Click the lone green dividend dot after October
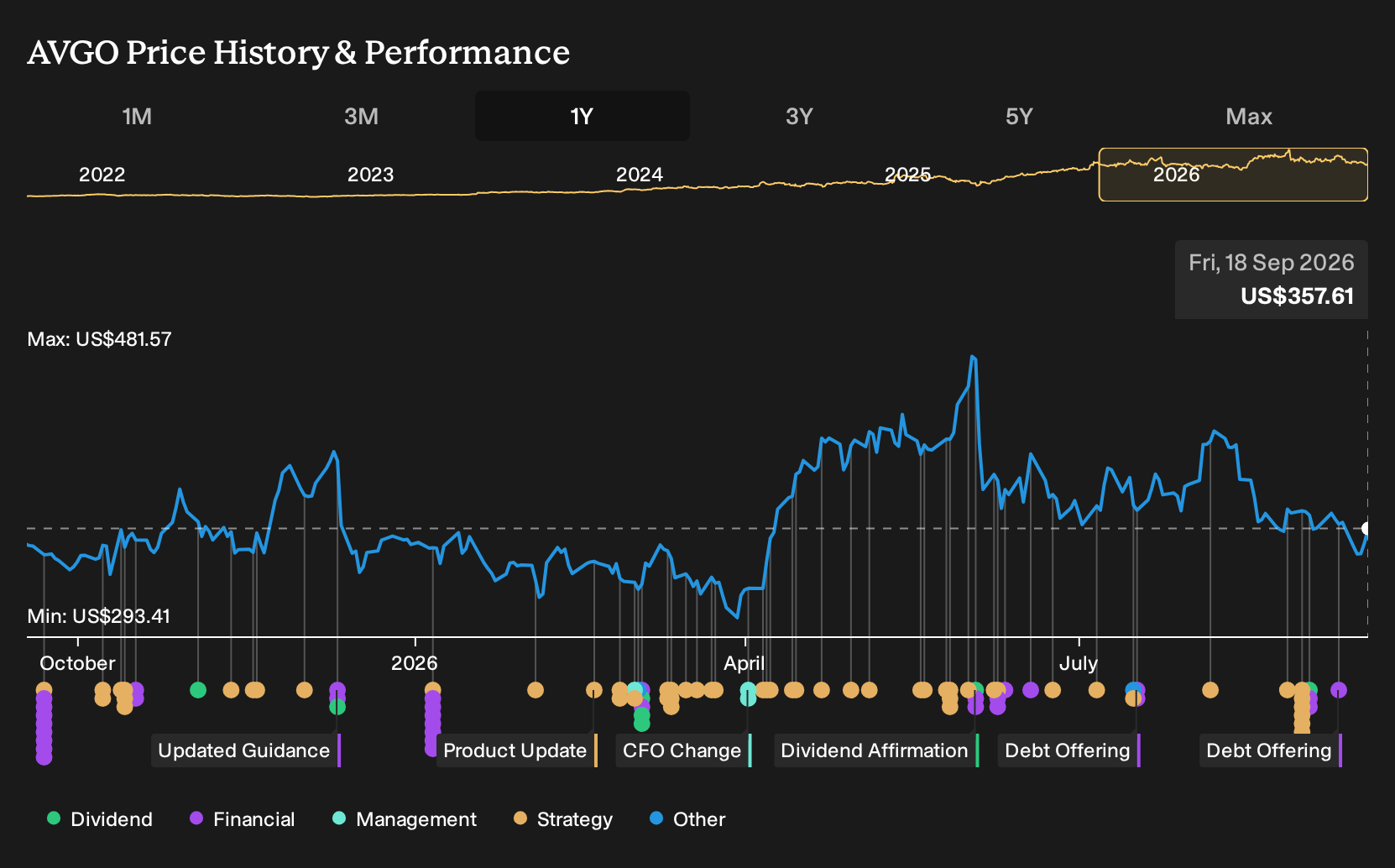The width and height of the screenshot is (1395, 868). 198,690
